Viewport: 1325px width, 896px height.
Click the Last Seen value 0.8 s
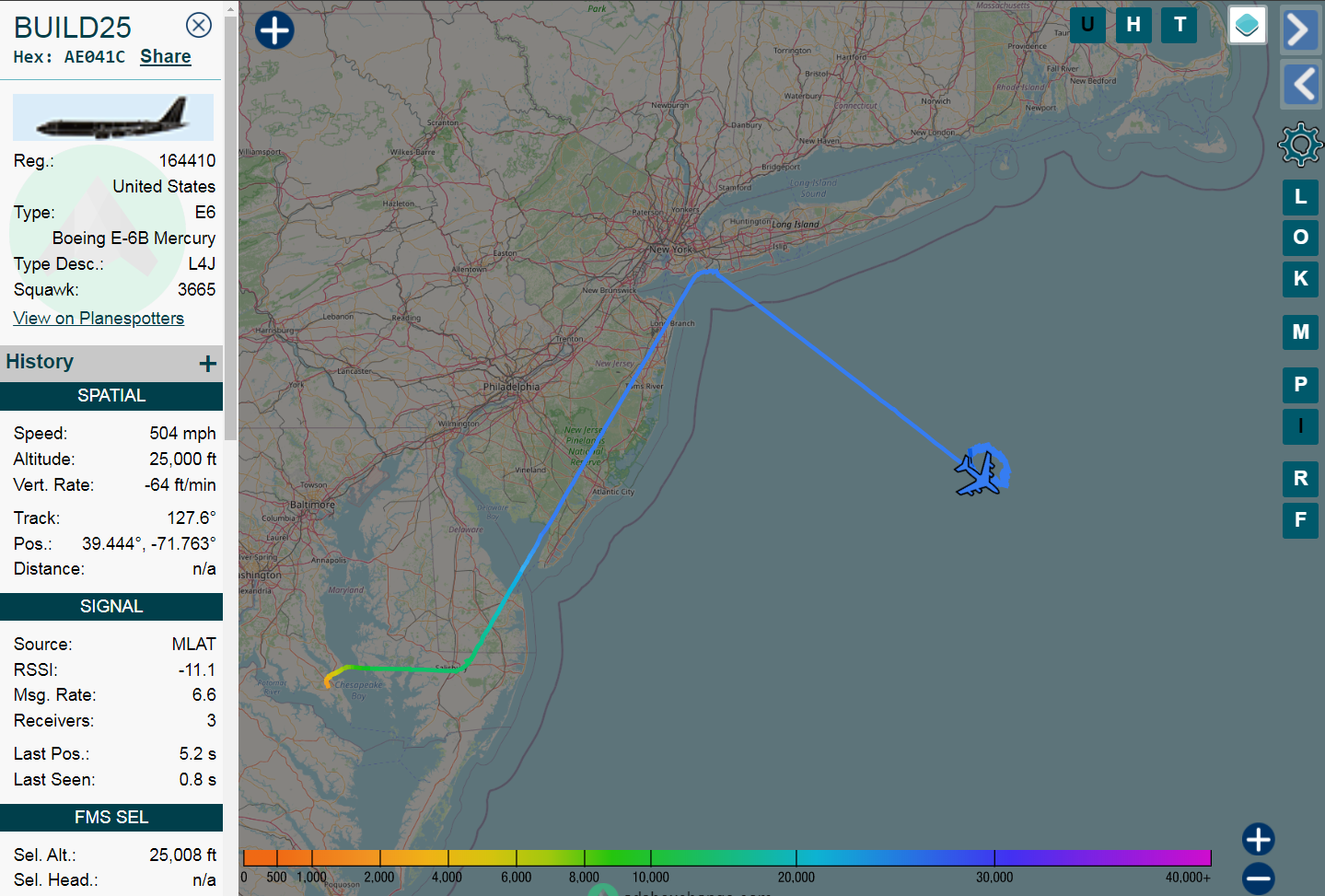(x=197, y=780)
